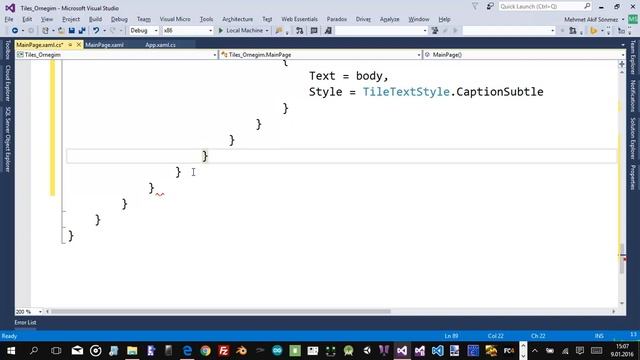The height and width of the screenshot is (360, 640).
Task: Open the Cloud Explorer side panel
Action: 7,83
